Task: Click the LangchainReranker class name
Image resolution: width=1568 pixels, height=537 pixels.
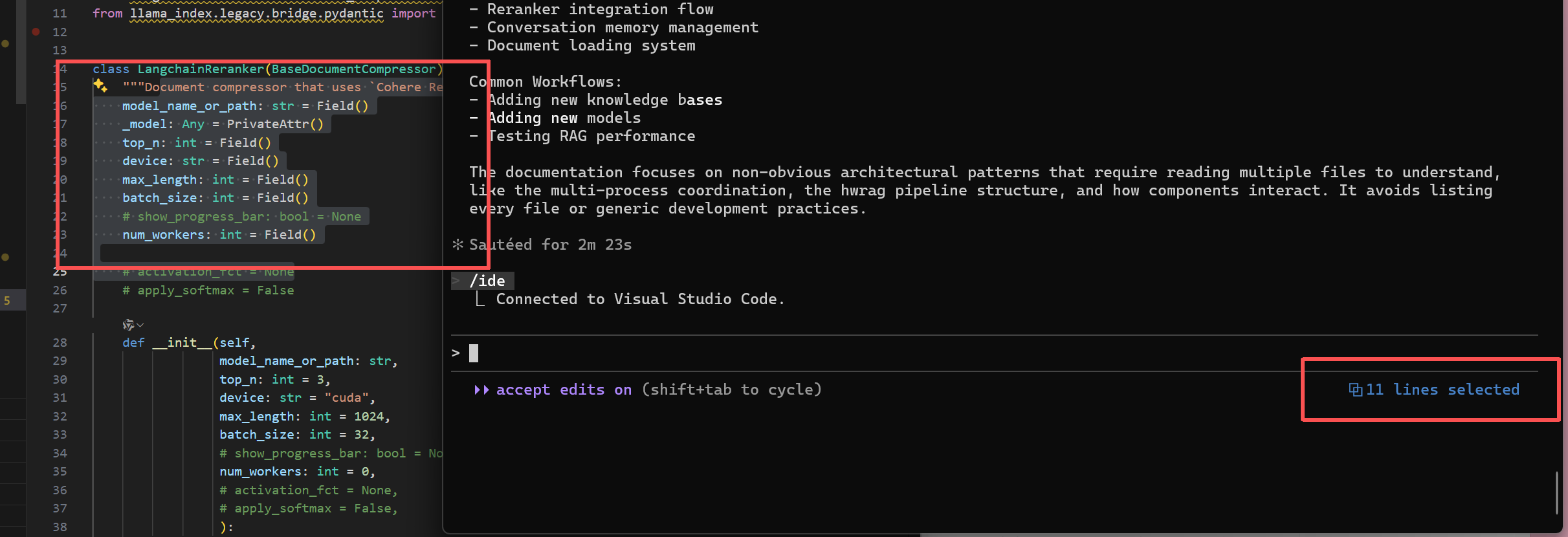Action: click(x=201, y=69)
